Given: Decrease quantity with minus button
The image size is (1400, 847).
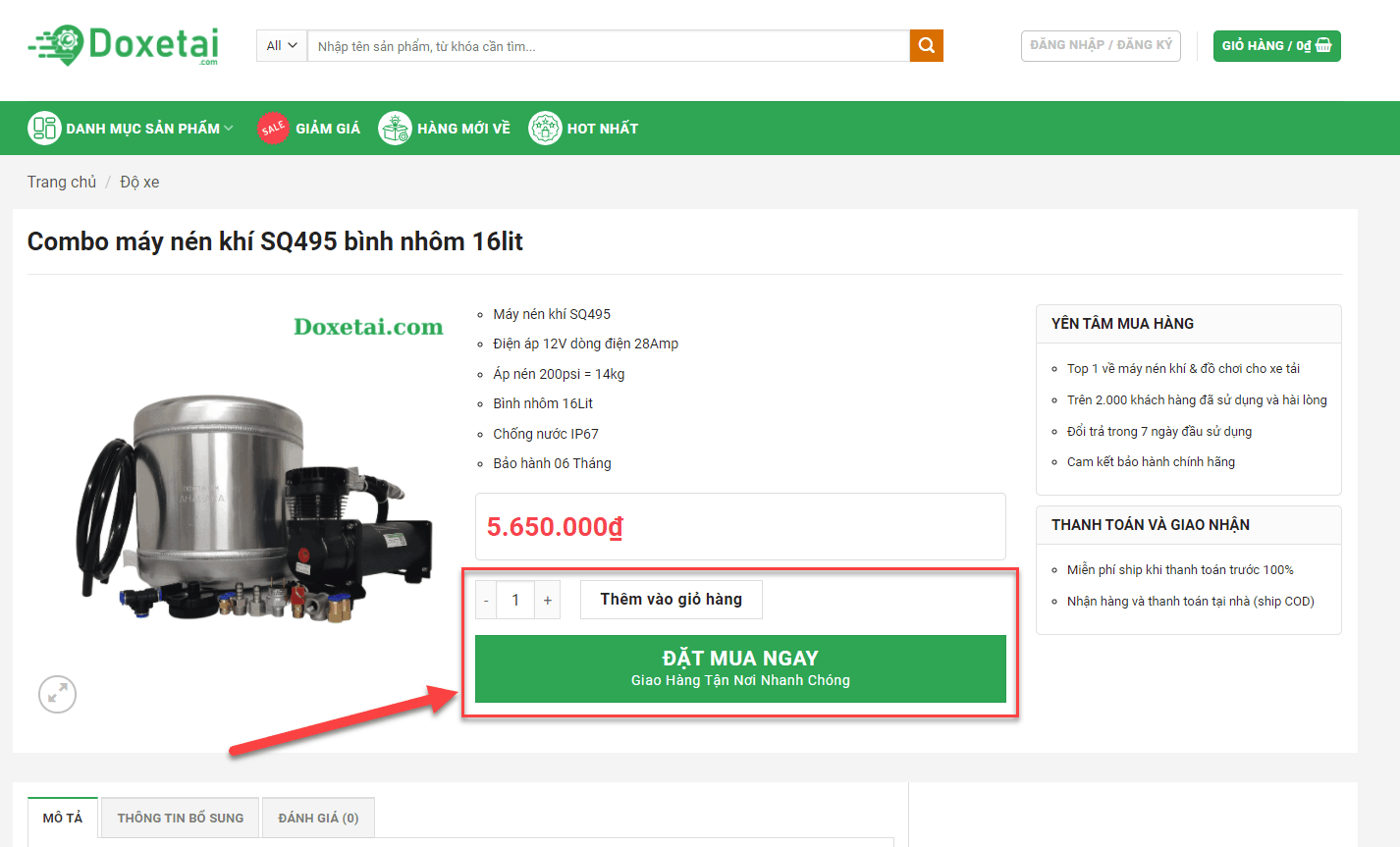Looking at the screenshot, I should point(486,601).
